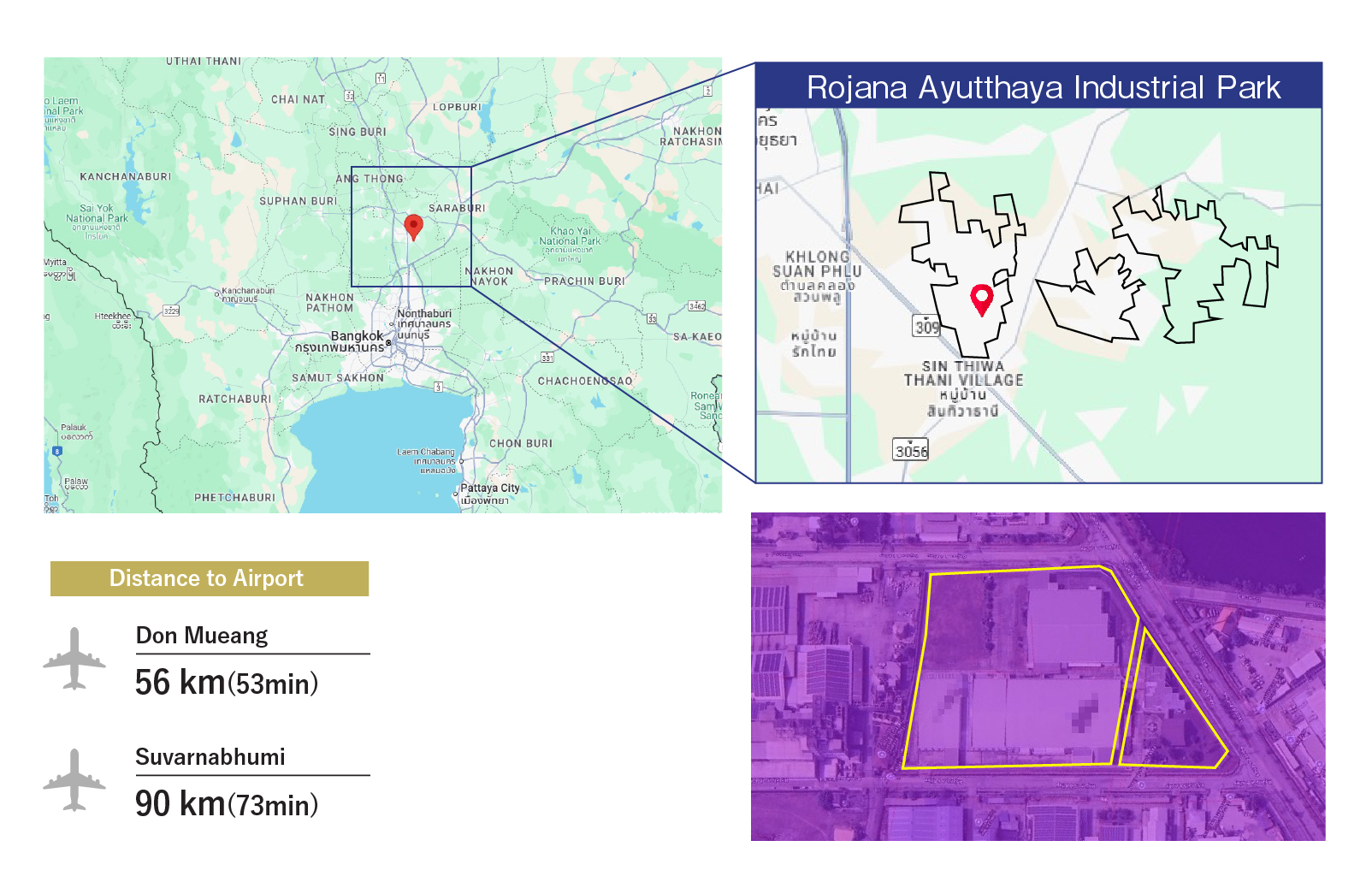1372x888 pixels.
Task: Click the red location pin on overview map
Action: (x=414, y=227)
